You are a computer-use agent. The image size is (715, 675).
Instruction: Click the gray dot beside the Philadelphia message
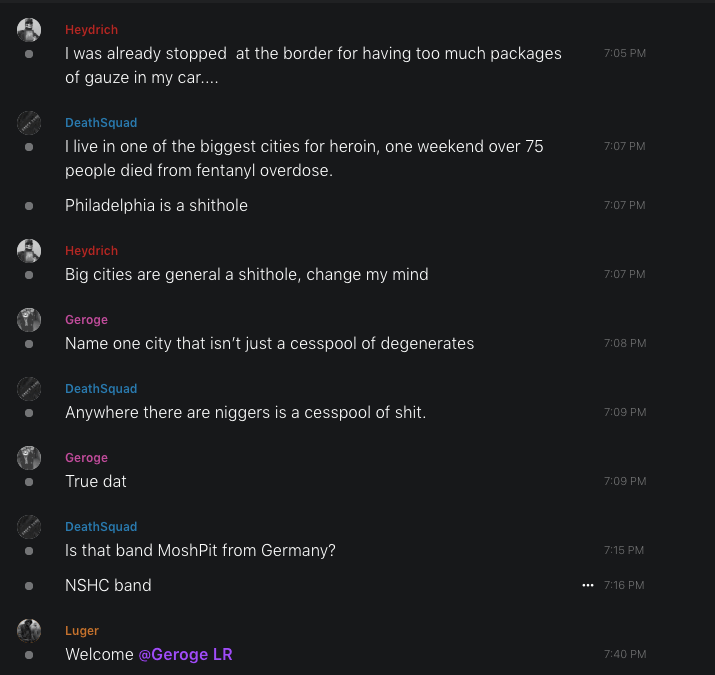tap(29, 206)
